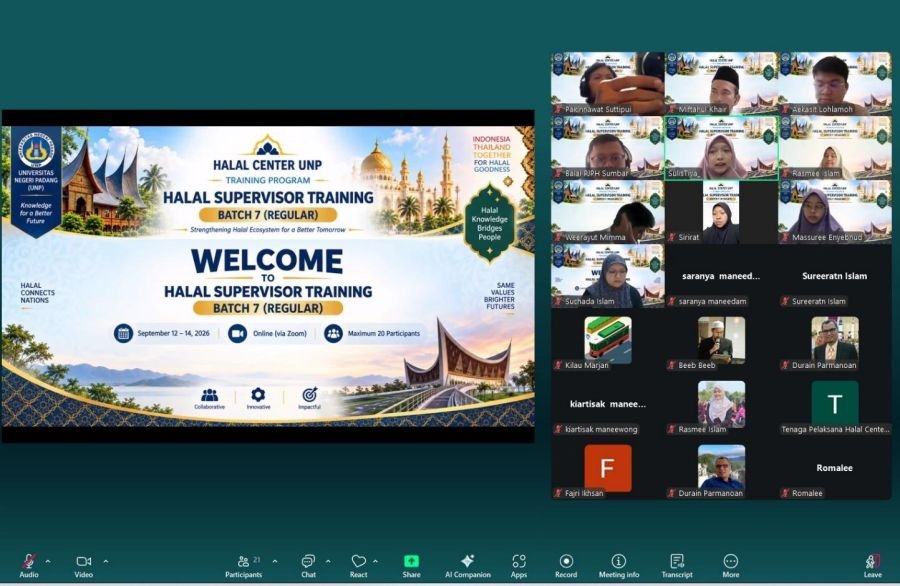This screenshot has height=586, width=900.
Task: Select Sureeratn Islam's participant tile
Action: (x=835, y=276)
